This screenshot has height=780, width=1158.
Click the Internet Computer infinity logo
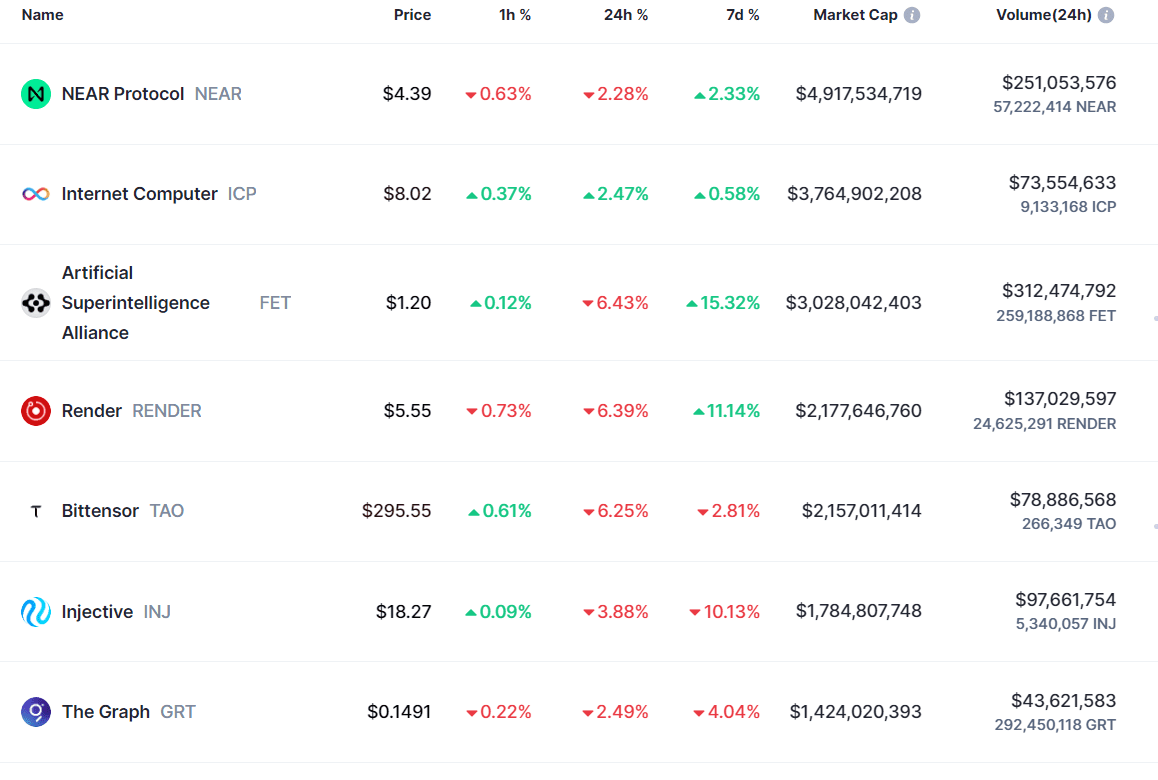pos(36,194)
